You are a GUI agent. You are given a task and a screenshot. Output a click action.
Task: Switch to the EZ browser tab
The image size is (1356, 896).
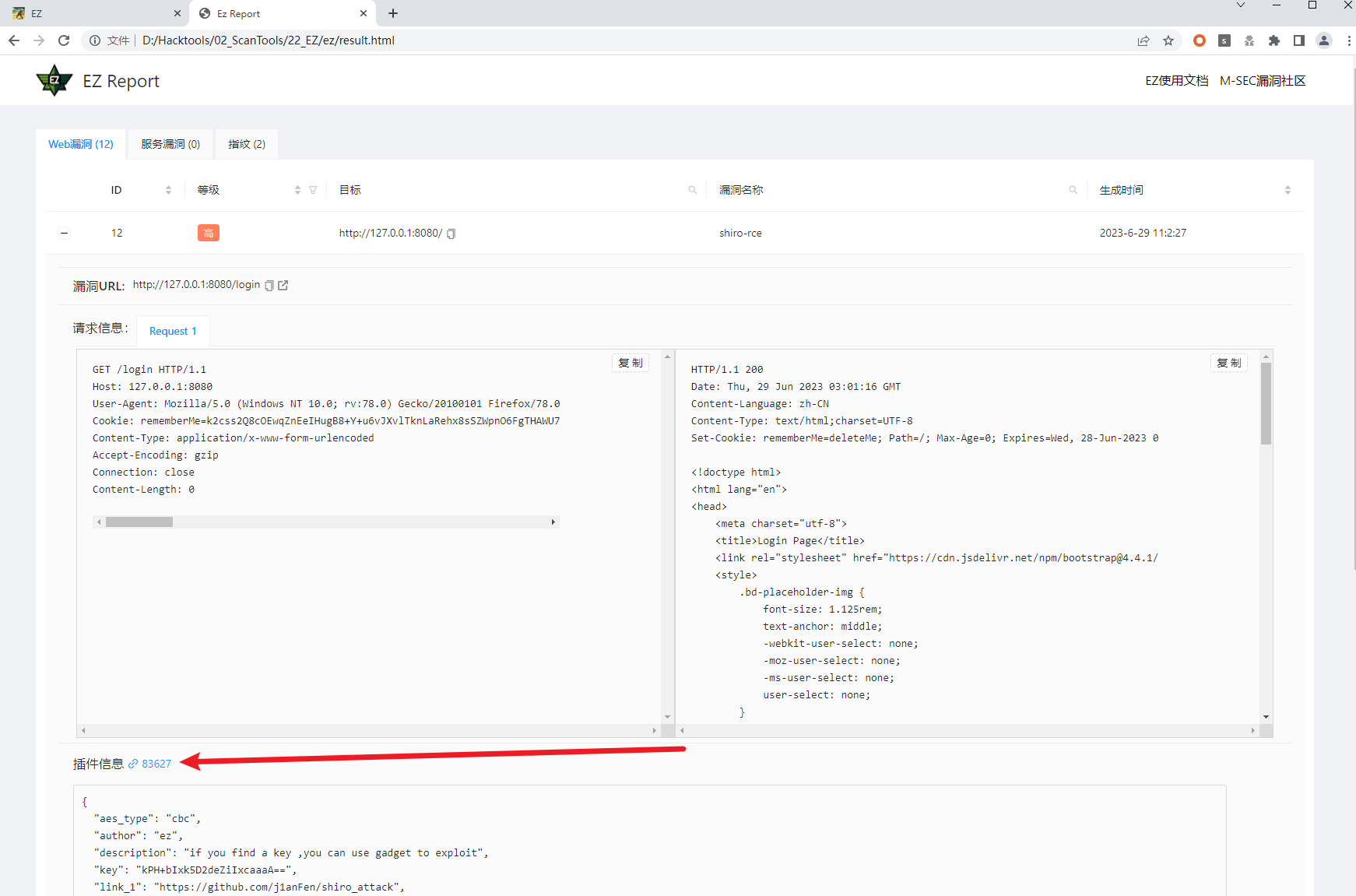tap(93, 13)
